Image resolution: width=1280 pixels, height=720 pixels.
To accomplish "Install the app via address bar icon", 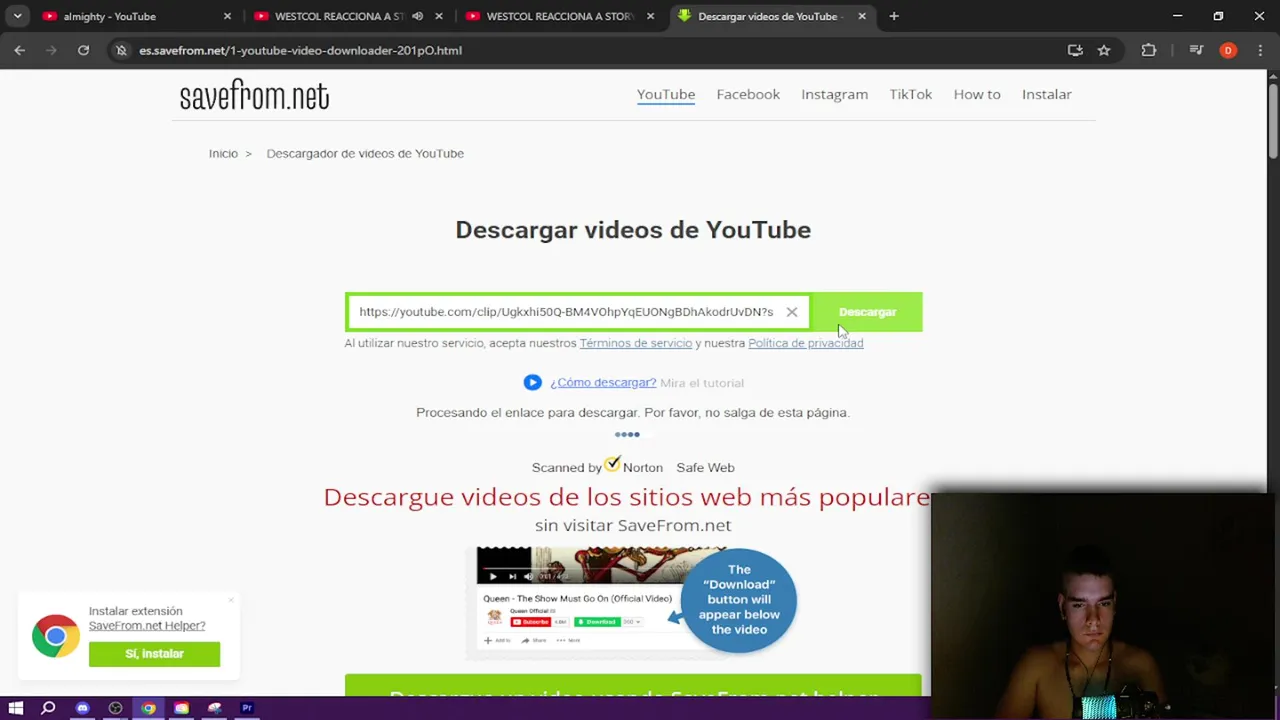I will (x=1075, y=50).
